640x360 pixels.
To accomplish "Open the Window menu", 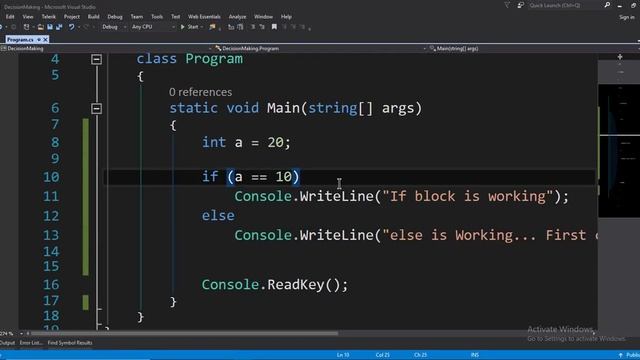I will tap(263, 17).
